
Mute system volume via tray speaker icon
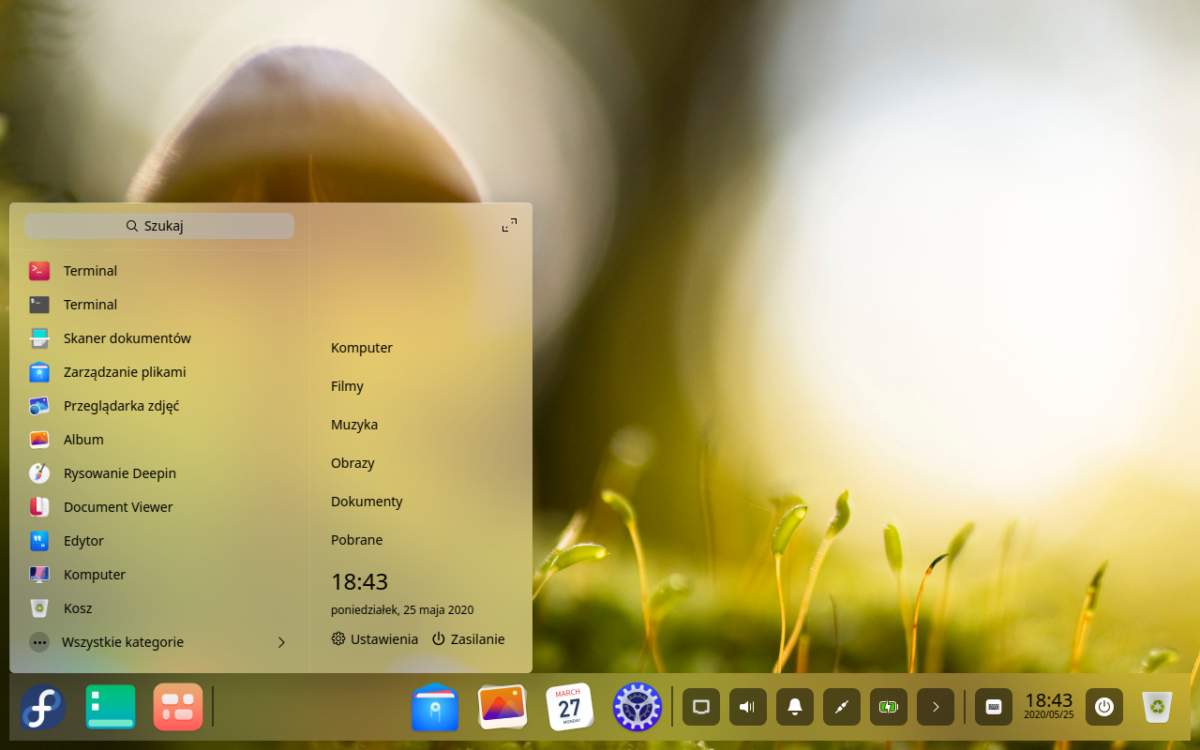(x=747, y=707)
